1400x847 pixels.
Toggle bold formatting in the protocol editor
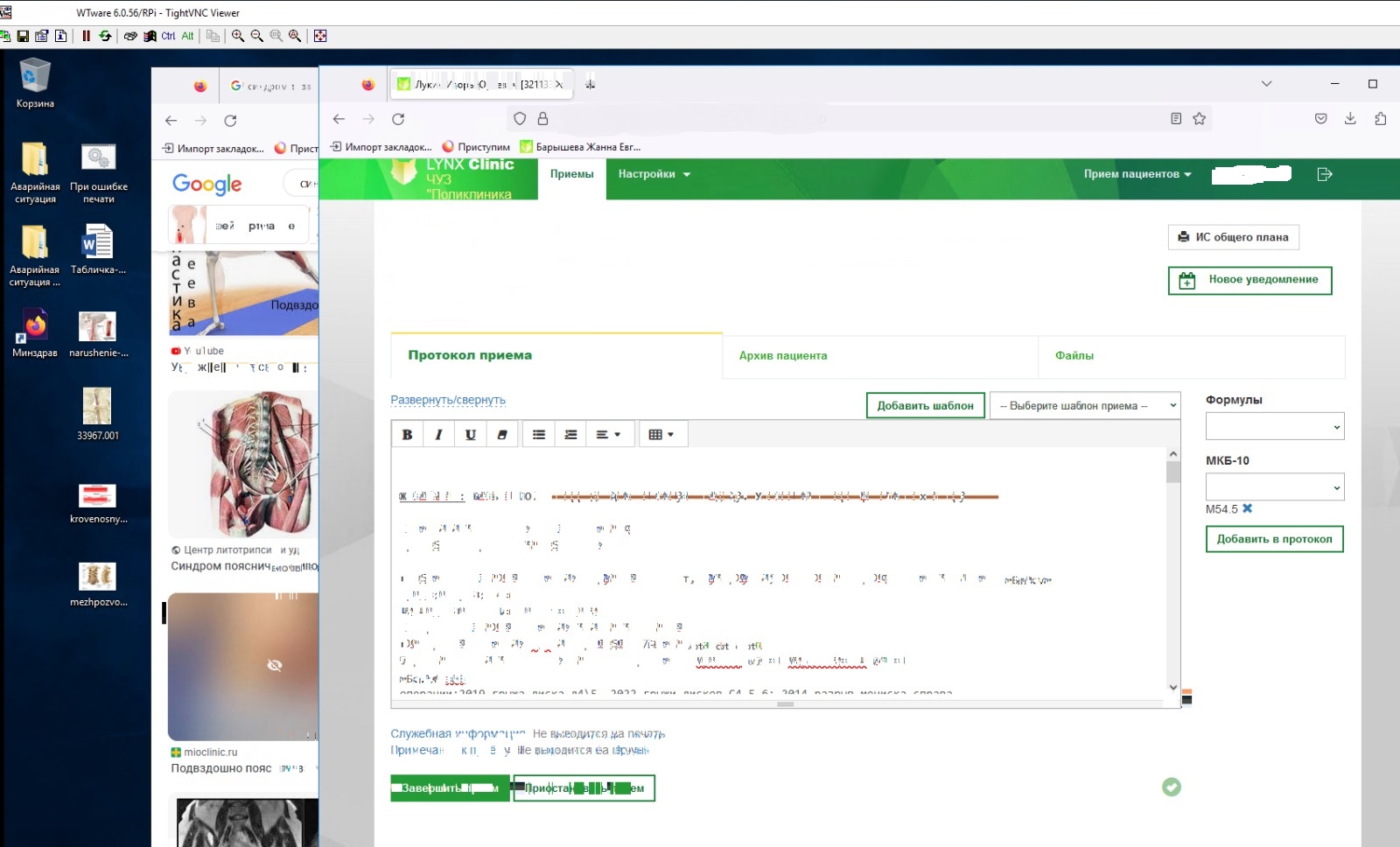[x=407, y=435]
